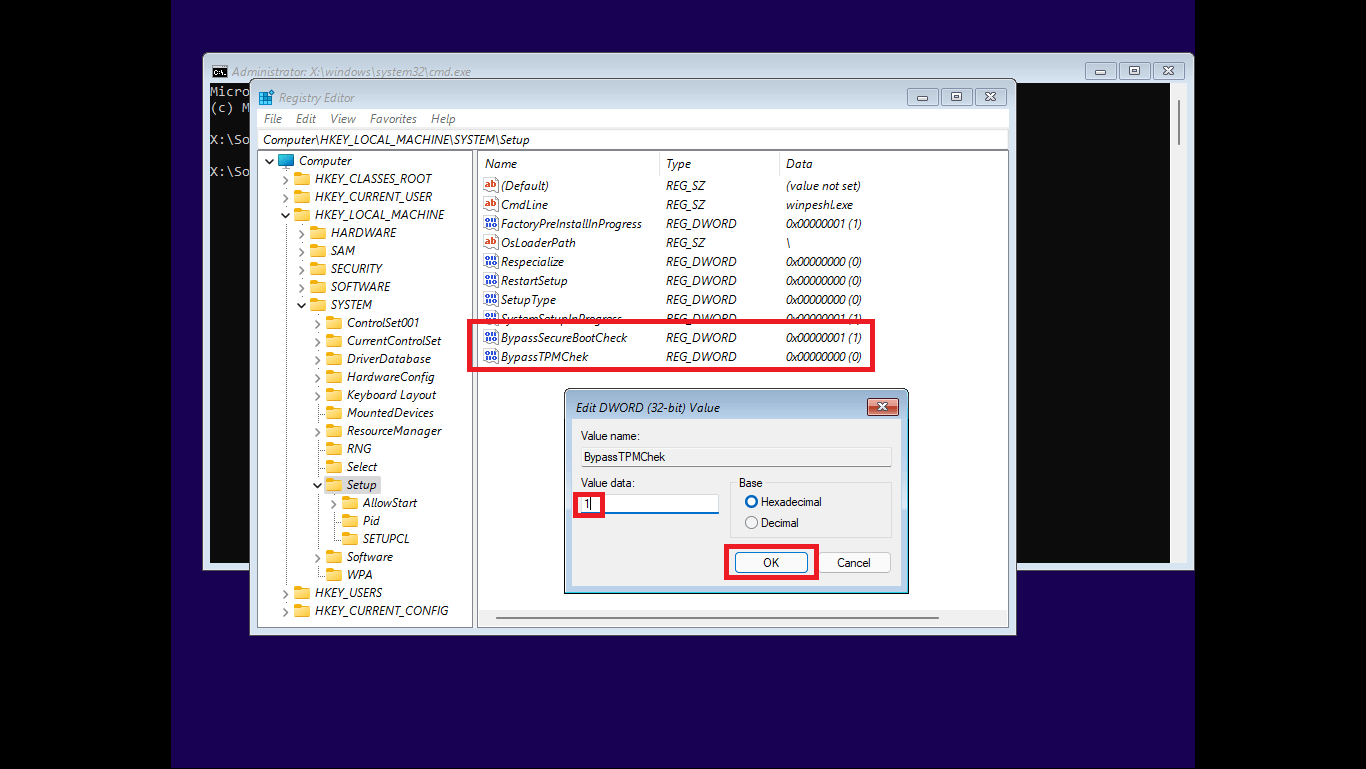Click the HARDWARE folder icon

(x=318, y=232)
